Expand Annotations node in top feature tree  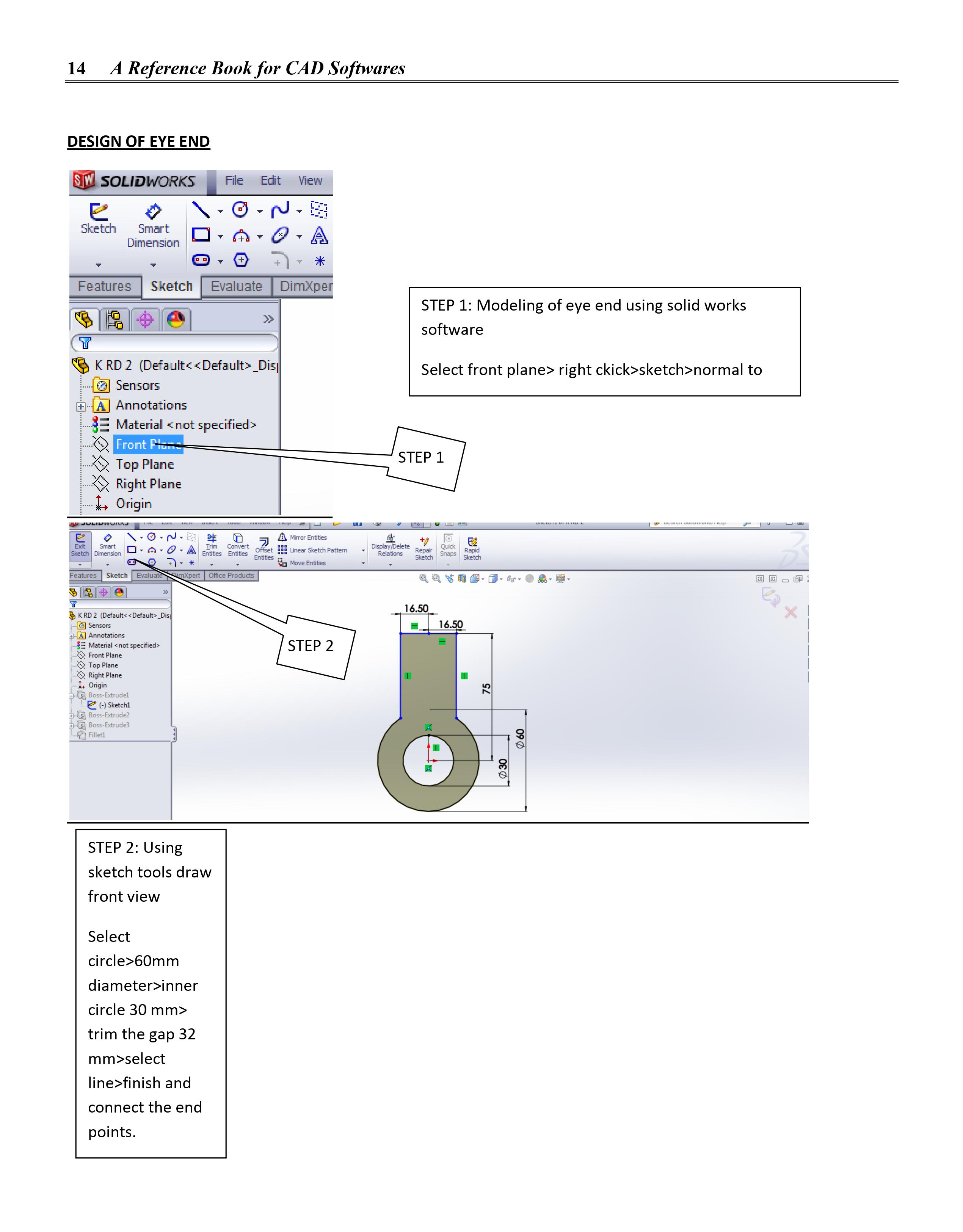[81, 406]
